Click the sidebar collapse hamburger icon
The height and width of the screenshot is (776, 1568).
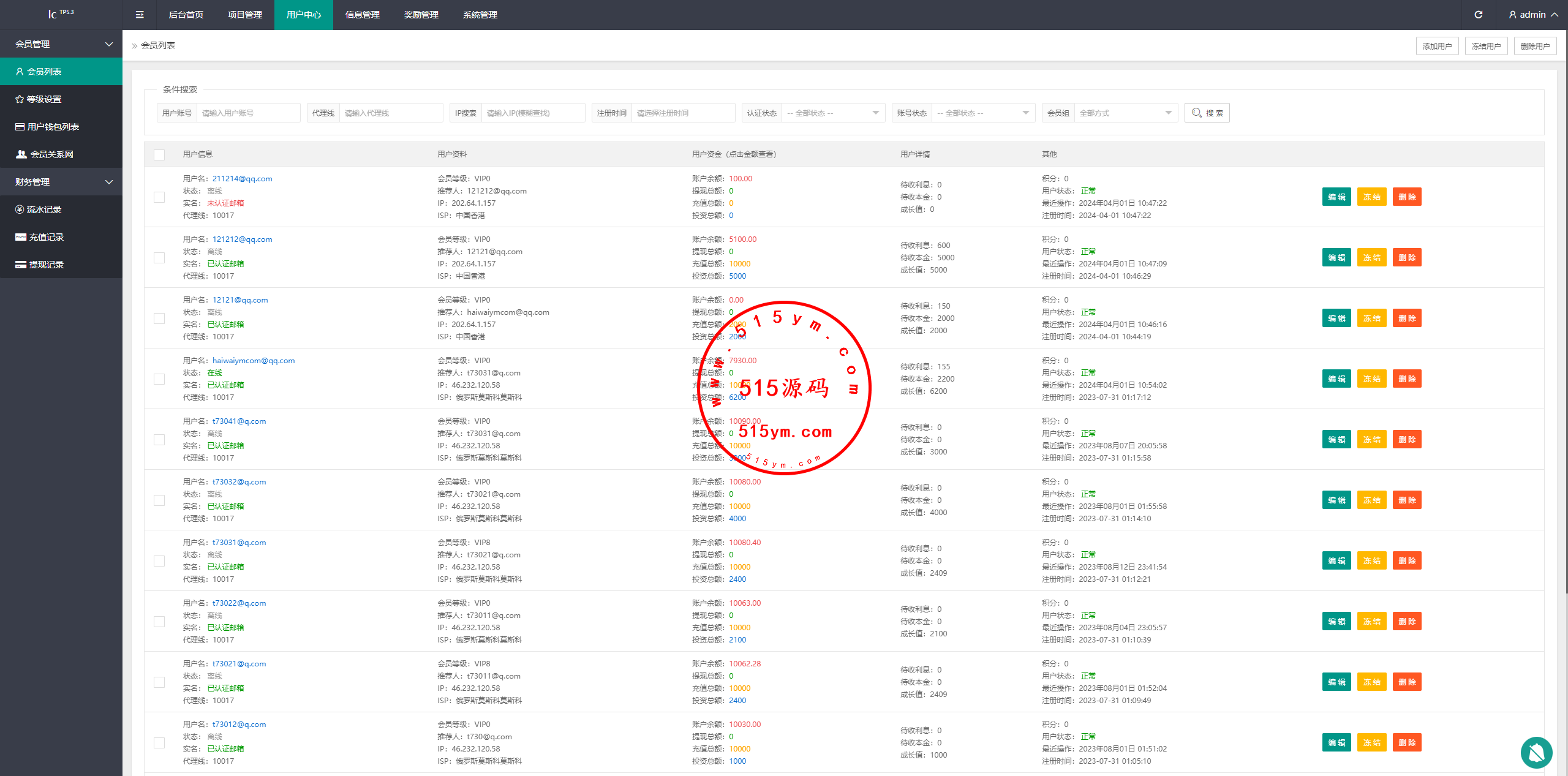[x=140, y=15]
